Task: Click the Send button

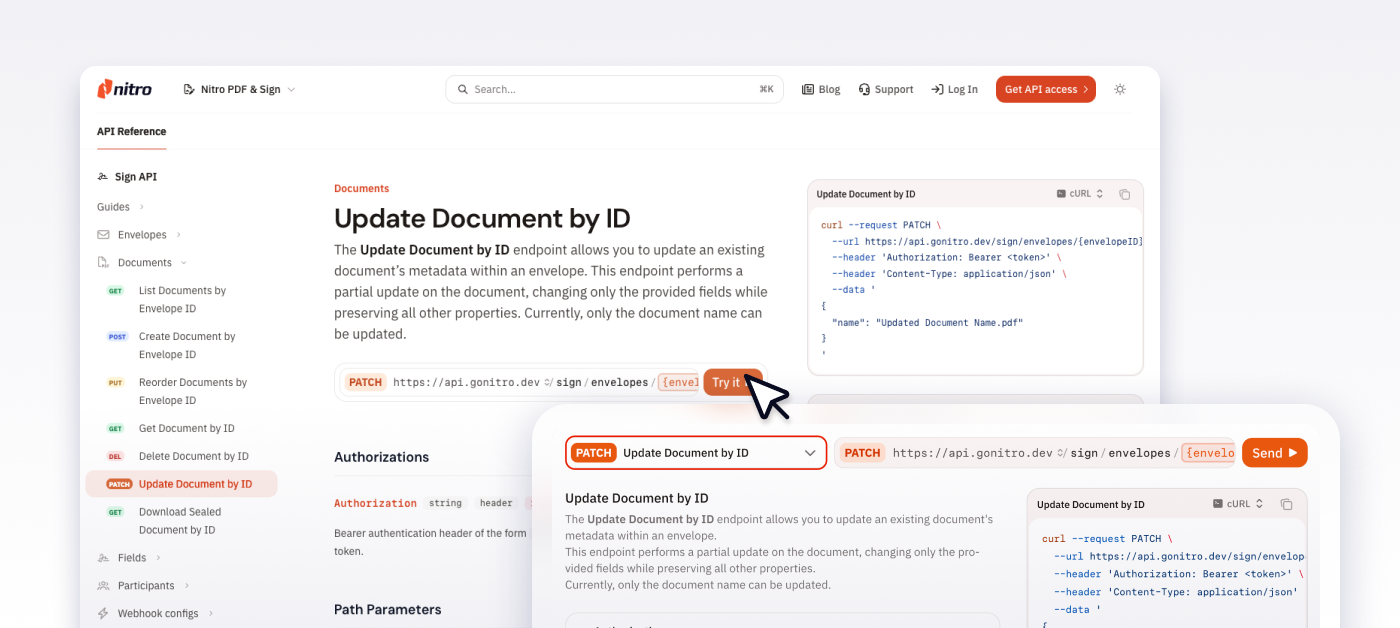Action: pos(1274,453)
